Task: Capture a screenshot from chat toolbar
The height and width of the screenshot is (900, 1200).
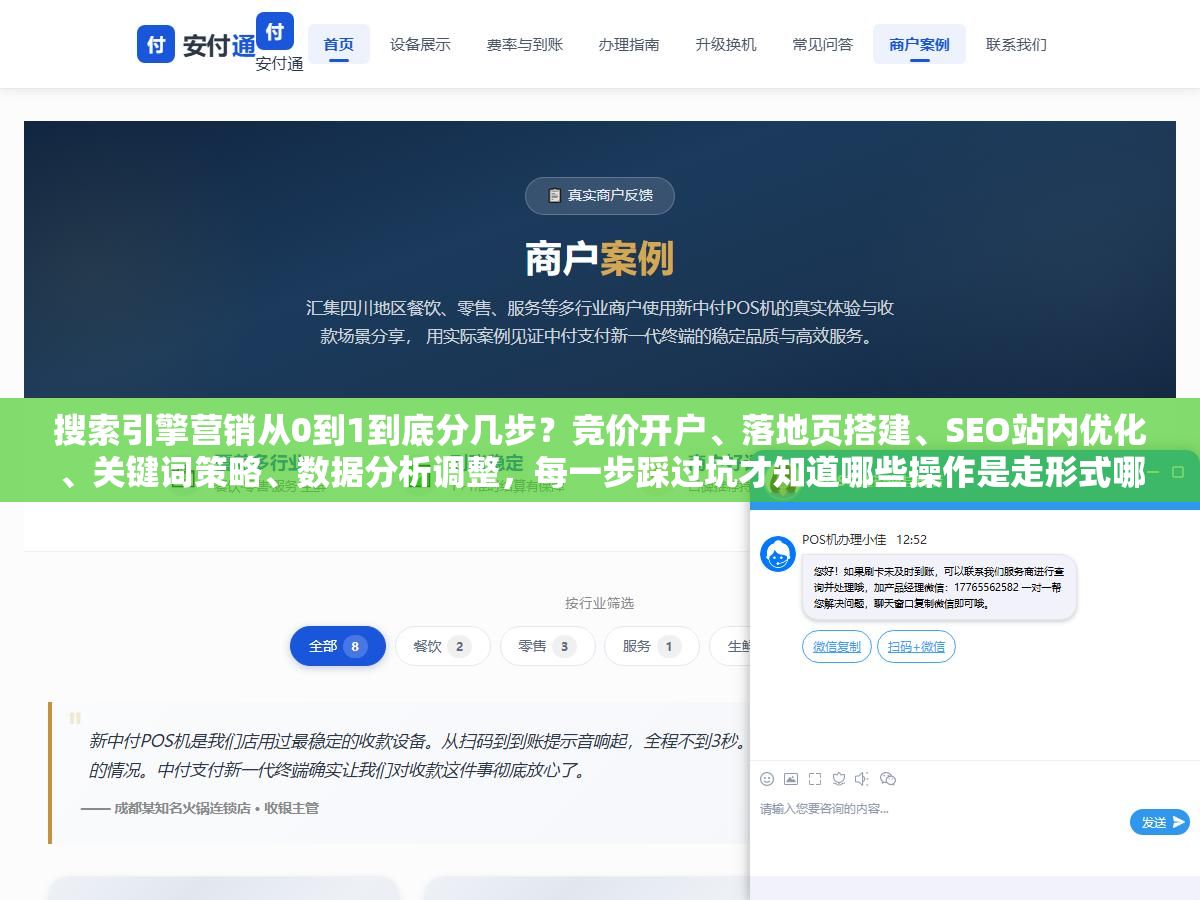Action: click(x=815, y=779)
